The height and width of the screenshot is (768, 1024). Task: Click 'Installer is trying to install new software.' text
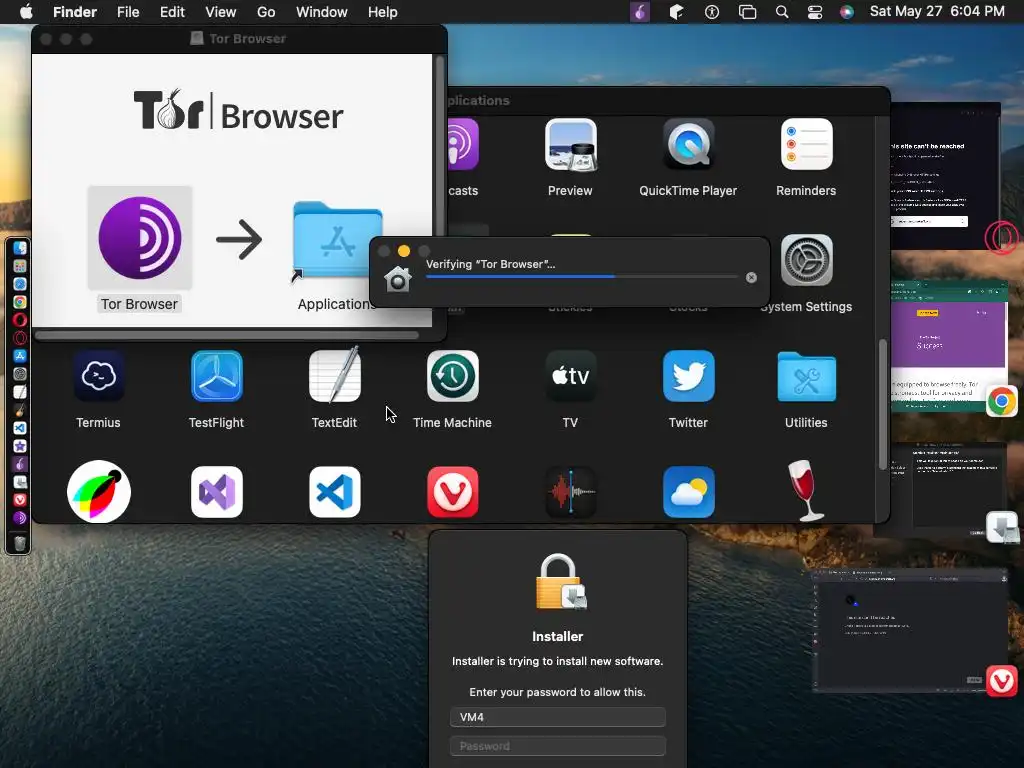pyautogui.click(x=558, y=661)
